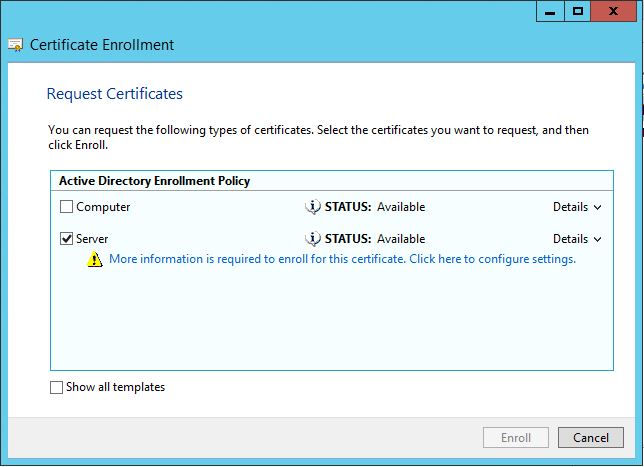Select the Computer certificate label
644x467 pixels.
[103, 207]
